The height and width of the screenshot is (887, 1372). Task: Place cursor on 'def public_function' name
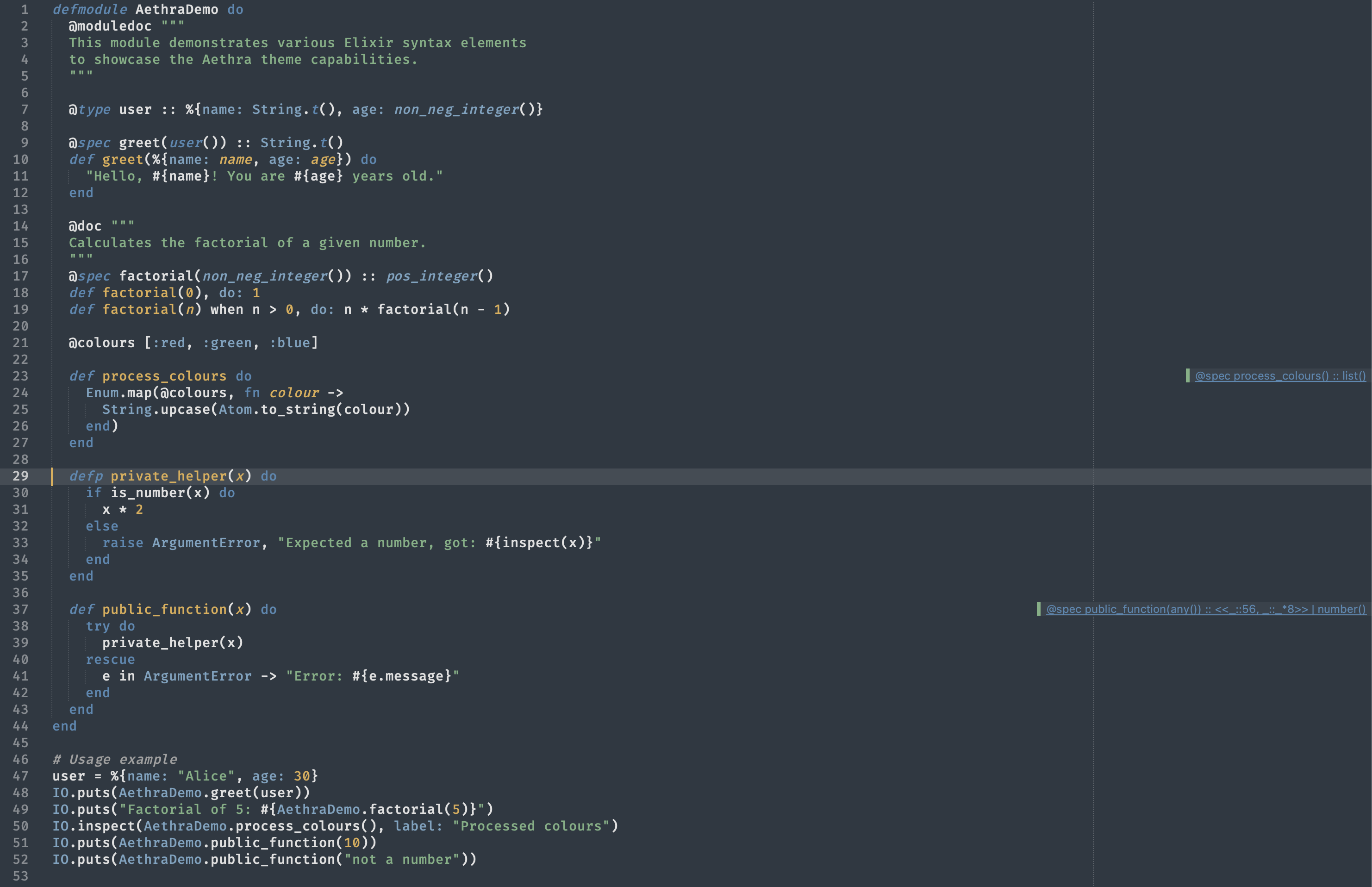[x=165, y=609]
